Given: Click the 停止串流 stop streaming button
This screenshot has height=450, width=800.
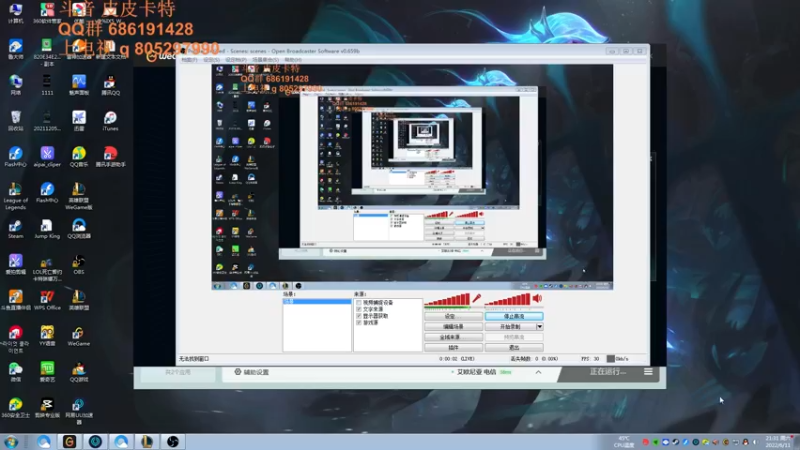Looking at the screenshot, I should point(514,316).
